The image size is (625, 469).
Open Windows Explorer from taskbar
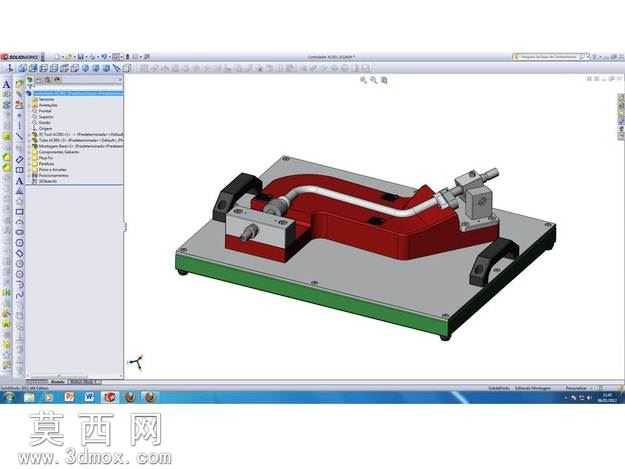click(x=29, y=397)
